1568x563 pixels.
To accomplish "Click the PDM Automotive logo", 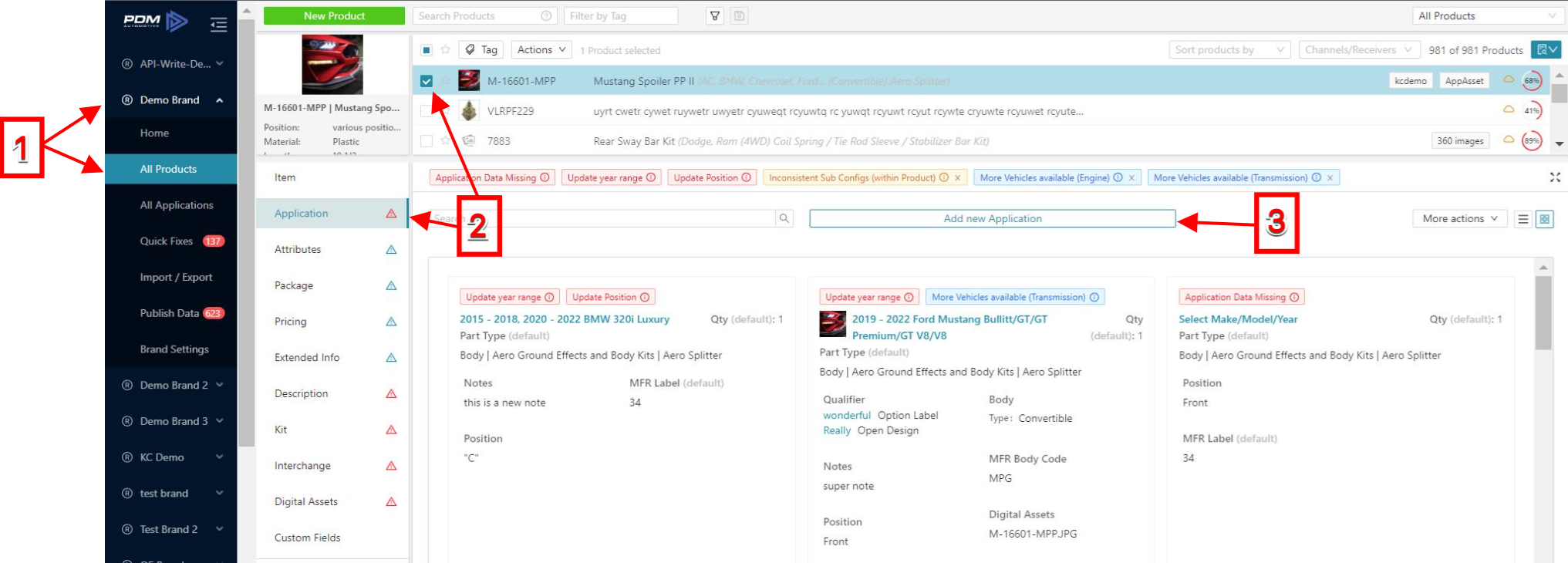I will (x=156, y=22).
